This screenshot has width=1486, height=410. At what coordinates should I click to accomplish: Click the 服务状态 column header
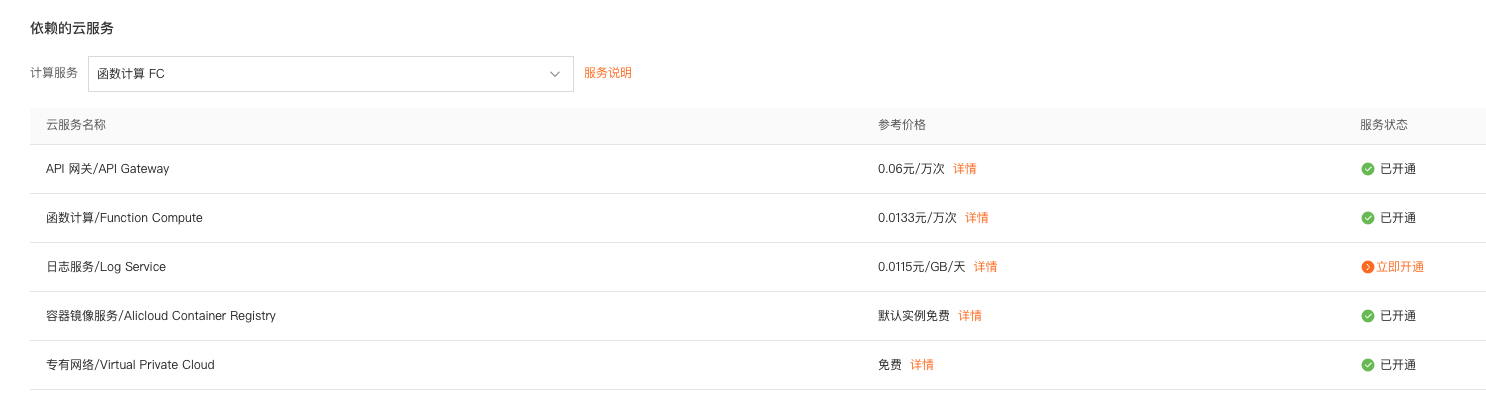point(1384,125)
